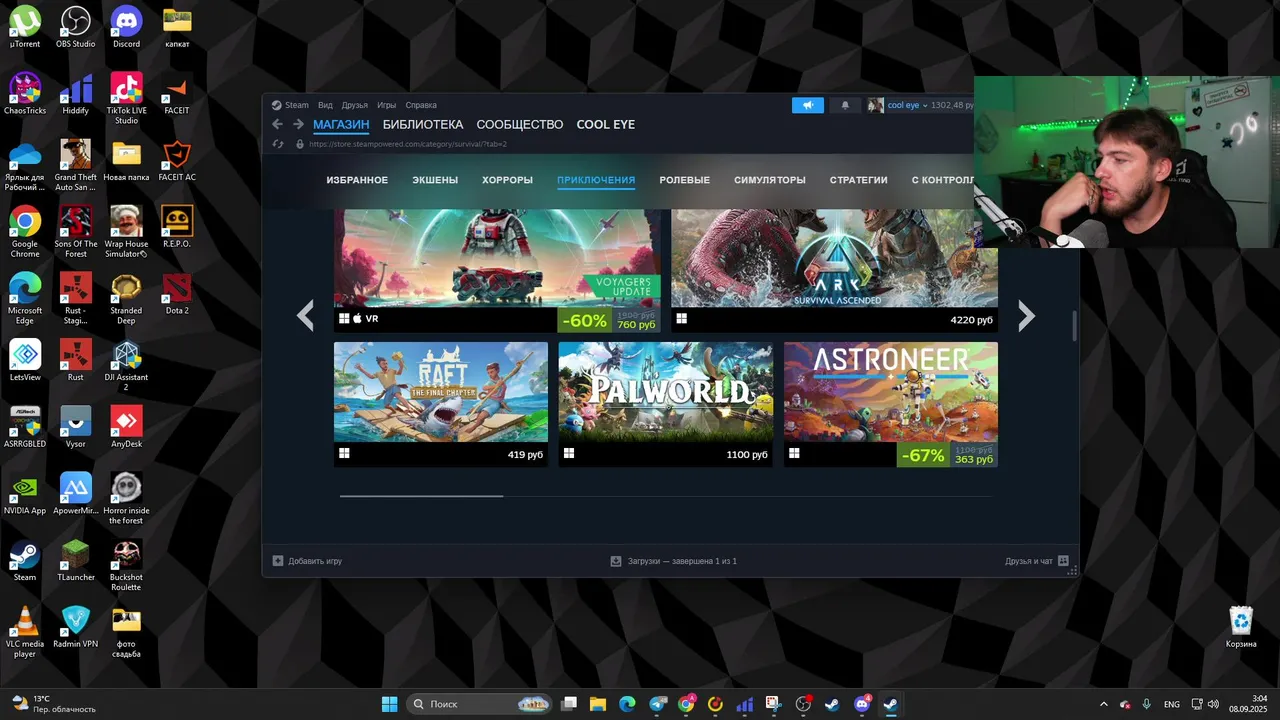Viewport: 1280px width, 720px height.
Task: Select the РОЛЕВЫЕ category tab
Action: pos(684,180)
